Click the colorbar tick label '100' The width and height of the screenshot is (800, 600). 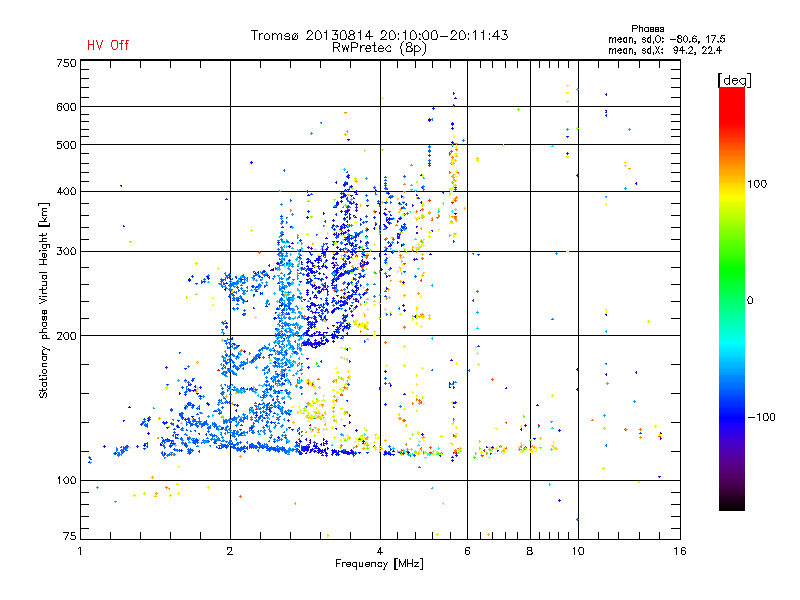[x=757, y=184]
